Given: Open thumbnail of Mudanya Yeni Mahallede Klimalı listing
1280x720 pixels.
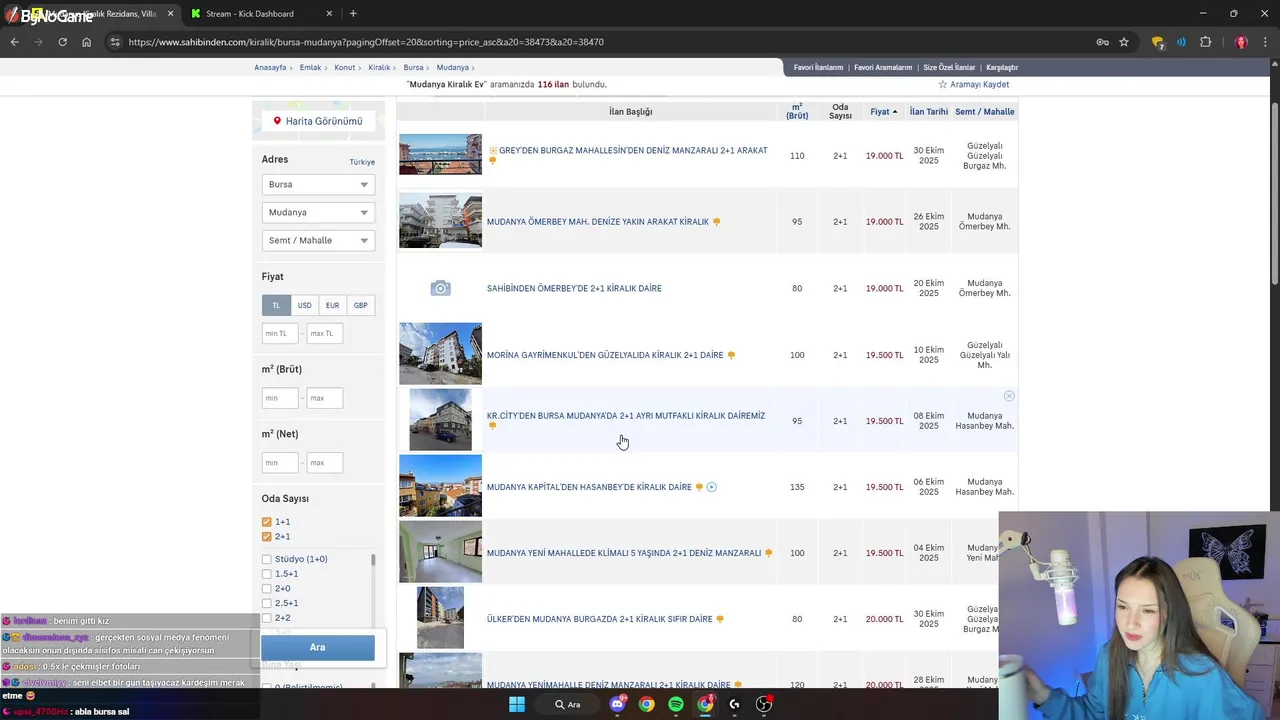Looking at the screenshot, I should [440, 552].
